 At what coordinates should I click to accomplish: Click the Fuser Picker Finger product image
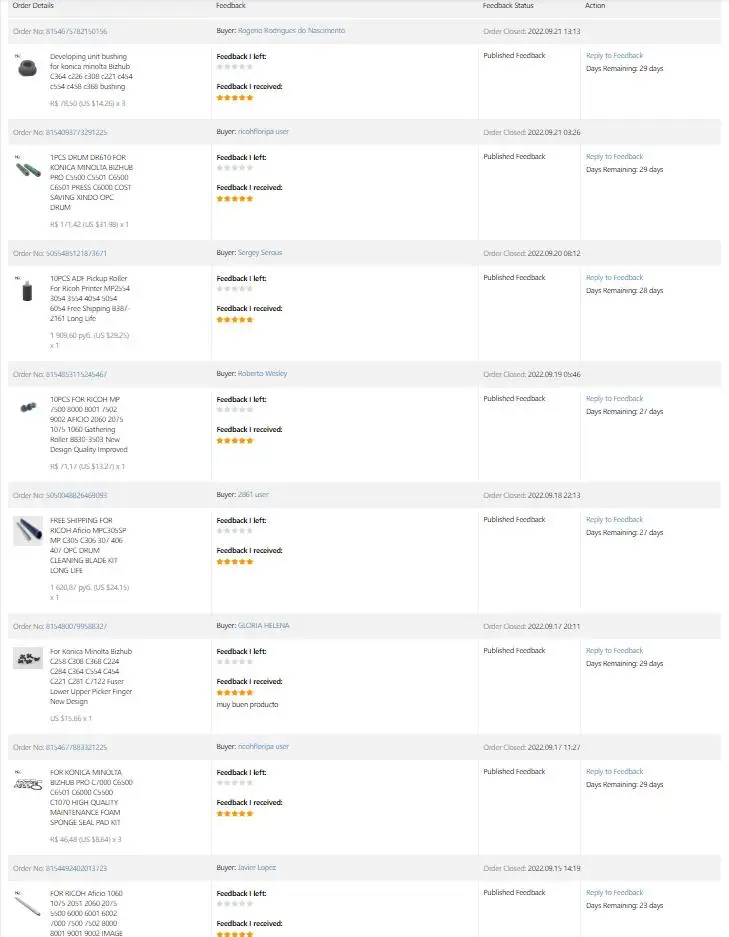[x=27, y=657]
